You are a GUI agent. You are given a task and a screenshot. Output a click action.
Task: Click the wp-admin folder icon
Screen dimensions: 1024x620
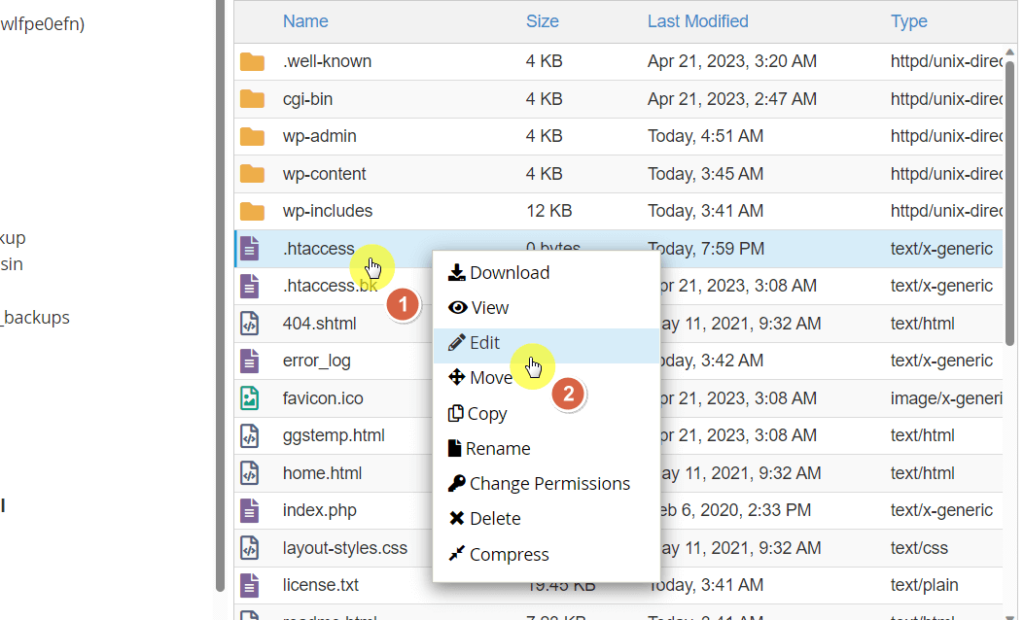251,137
